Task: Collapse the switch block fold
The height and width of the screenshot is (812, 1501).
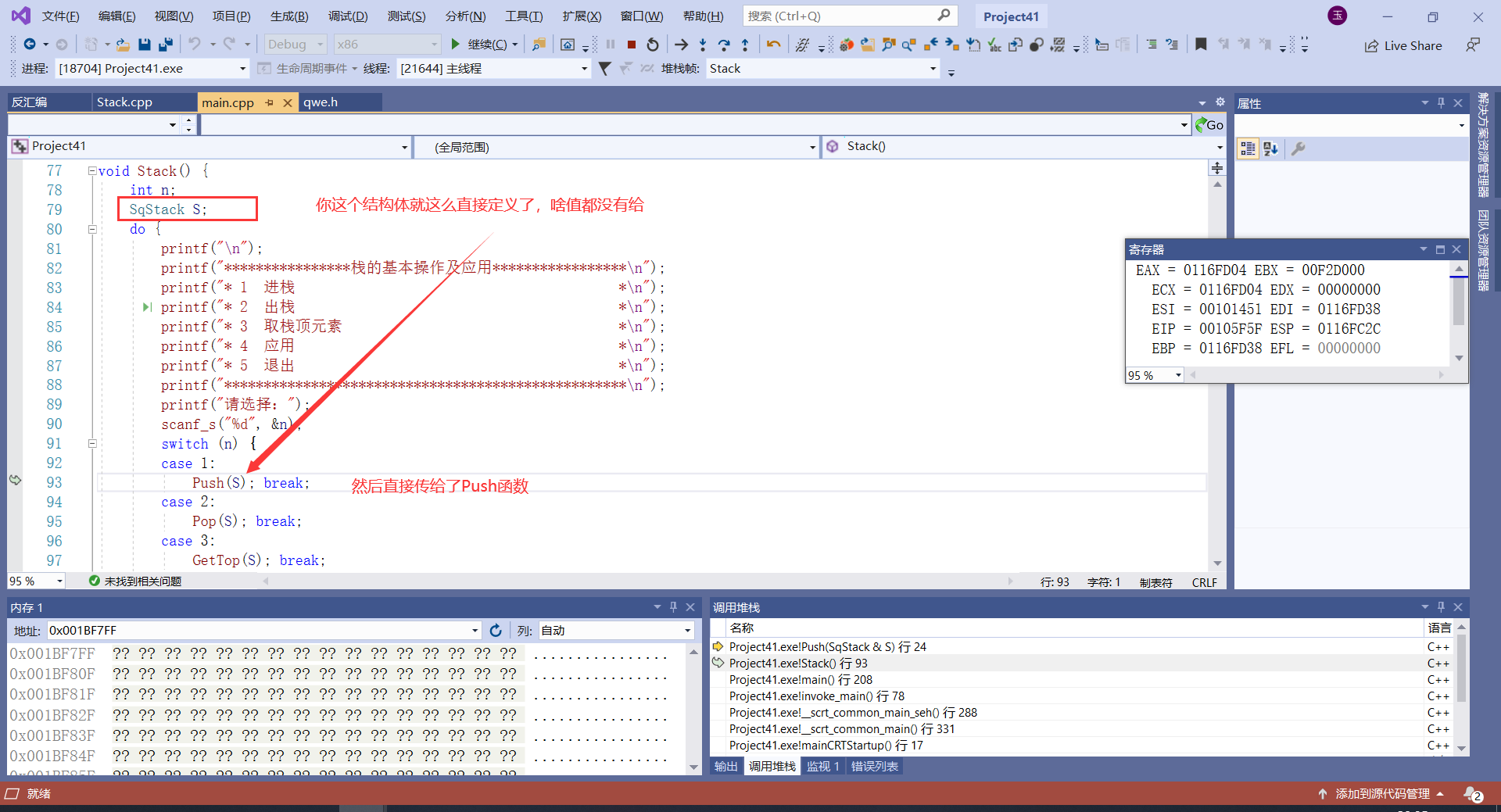Action: [x=92, y=444]
